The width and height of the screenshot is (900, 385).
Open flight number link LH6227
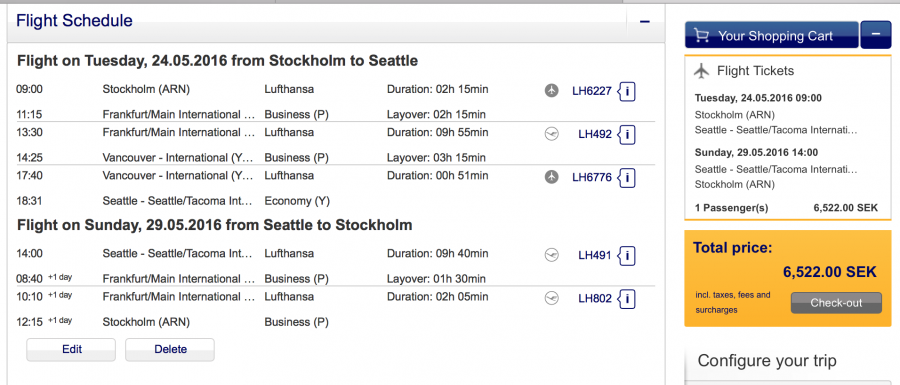click(592, 91)
